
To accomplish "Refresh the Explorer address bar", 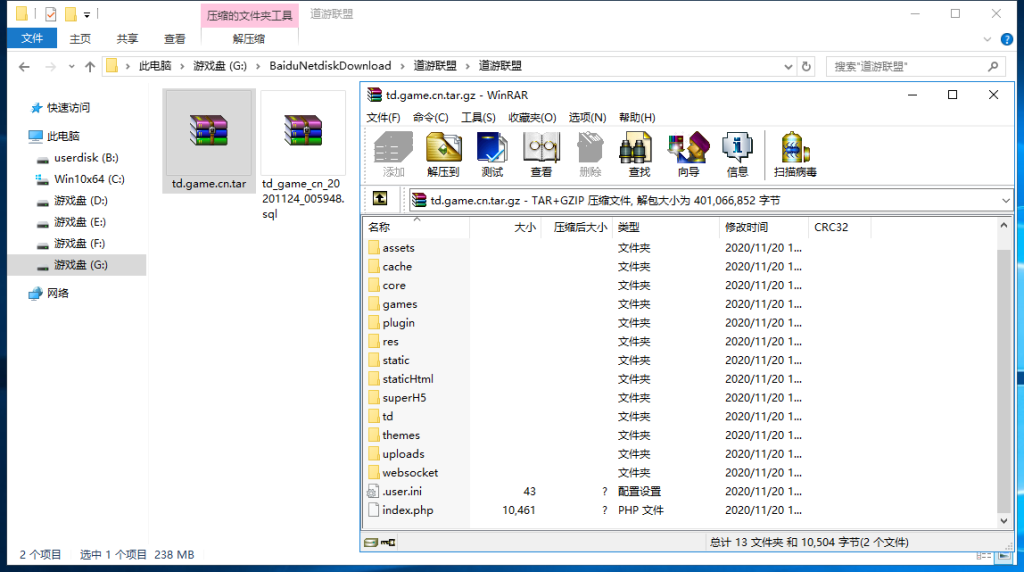I will coord(807,67).
